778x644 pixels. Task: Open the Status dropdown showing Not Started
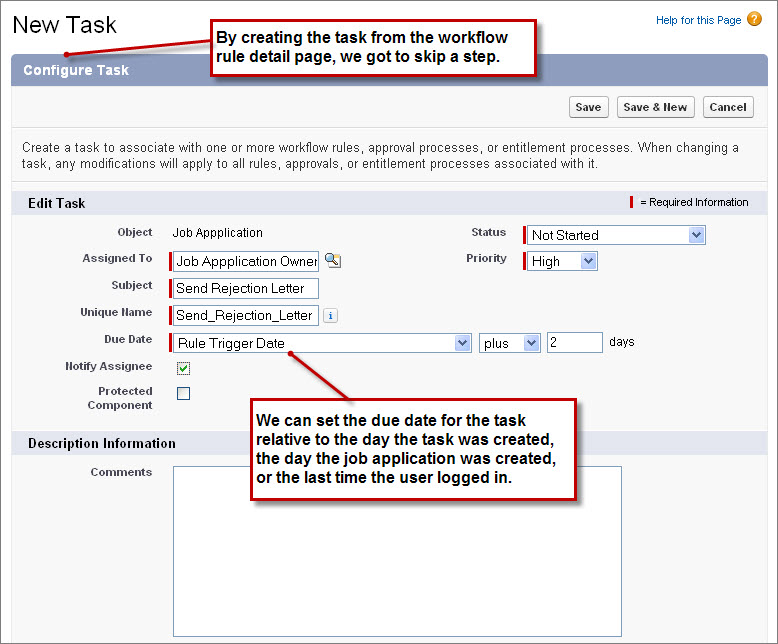click(616, 235)
